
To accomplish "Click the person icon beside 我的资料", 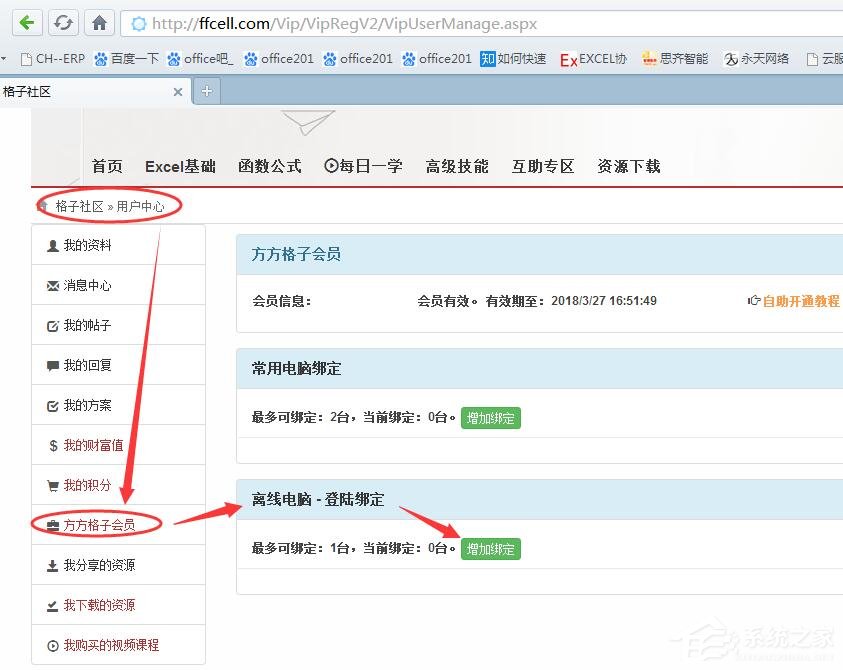I will (54, 245).
